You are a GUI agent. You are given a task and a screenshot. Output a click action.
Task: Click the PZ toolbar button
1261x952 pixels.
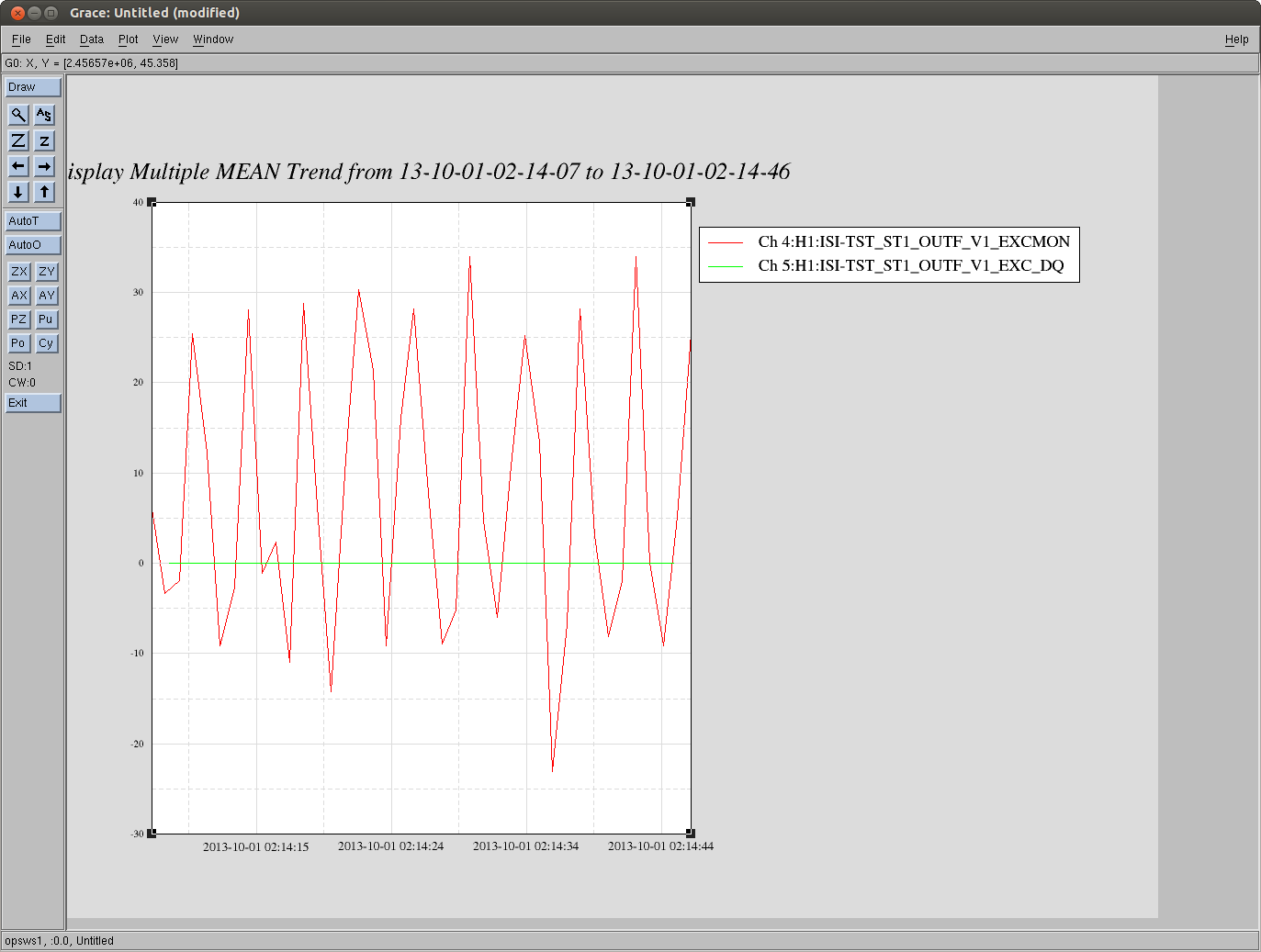pyautogui.click(x=18, y=319)
